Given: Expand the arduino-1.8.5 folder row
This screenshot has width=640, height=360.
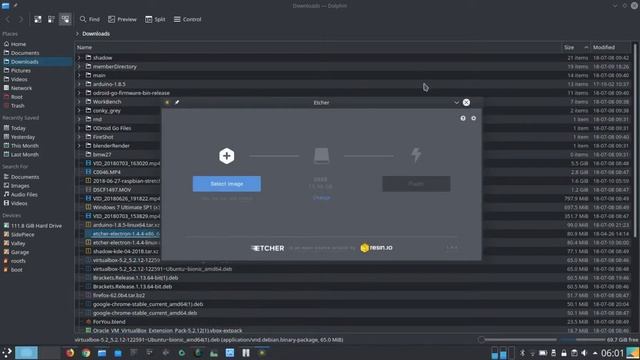Looking at the screenshot, I should (80, 84).
